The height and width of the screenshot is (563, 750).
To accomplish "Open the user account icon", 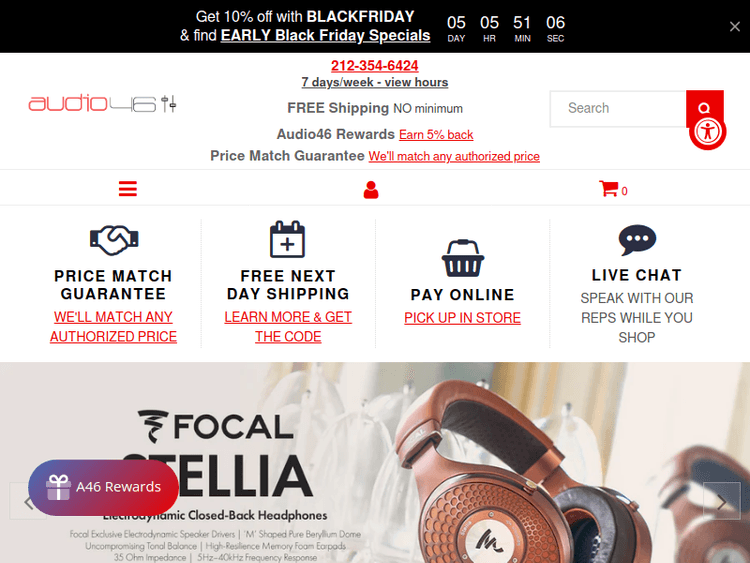I will pos(371,189).
